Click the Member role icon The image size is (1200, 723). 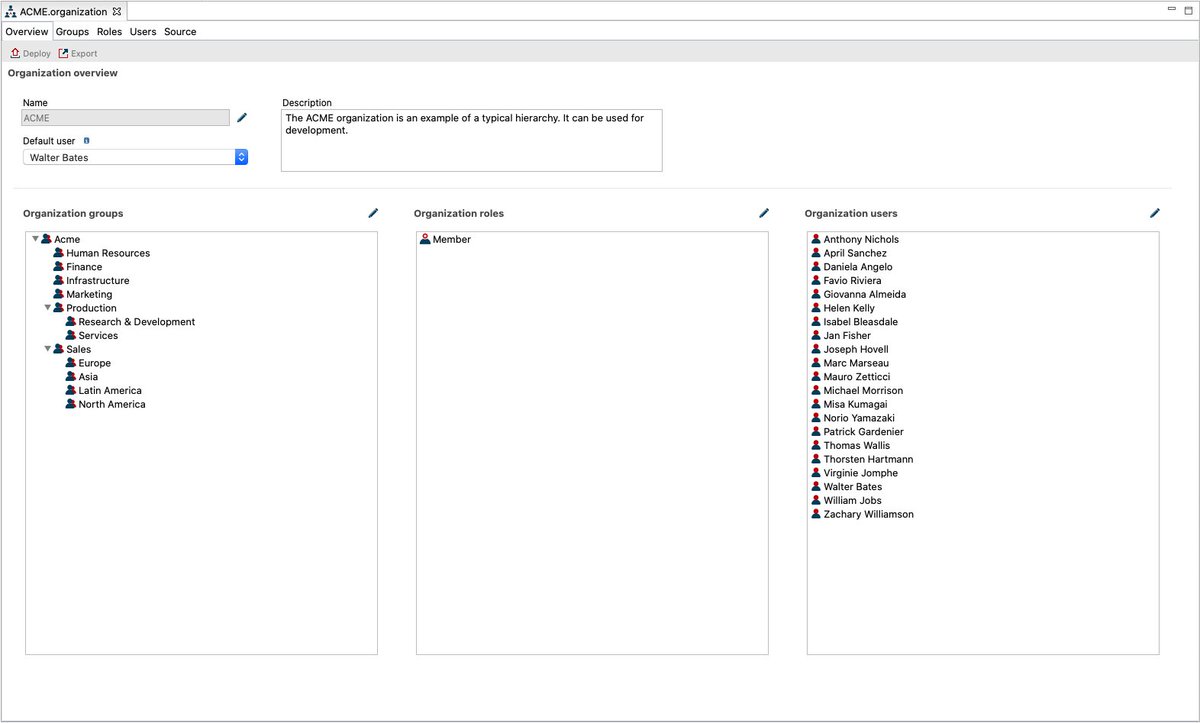coord(424,238)
